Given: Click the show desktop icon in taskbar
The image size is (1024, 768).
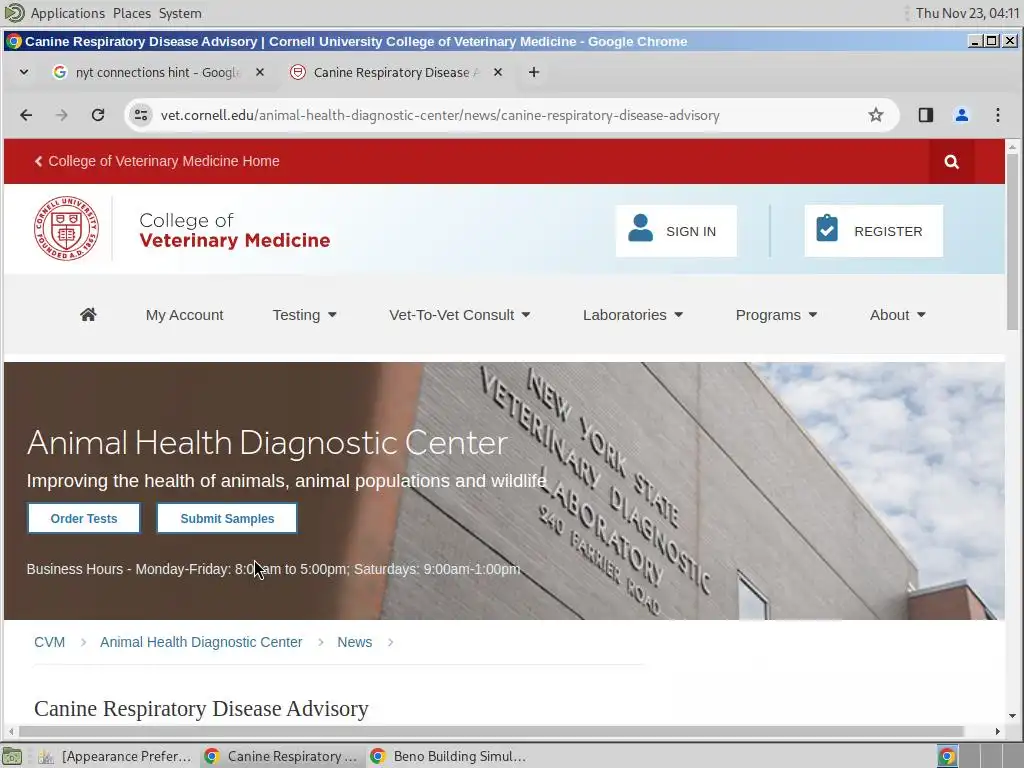Looking at the screenshot, I should pos(12,757).
